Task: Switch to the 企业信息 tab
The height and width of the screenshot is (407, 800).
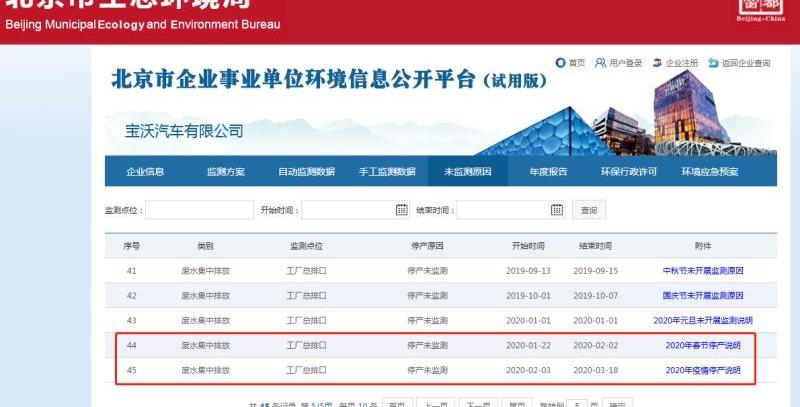Action: click(x=145, y=171)
